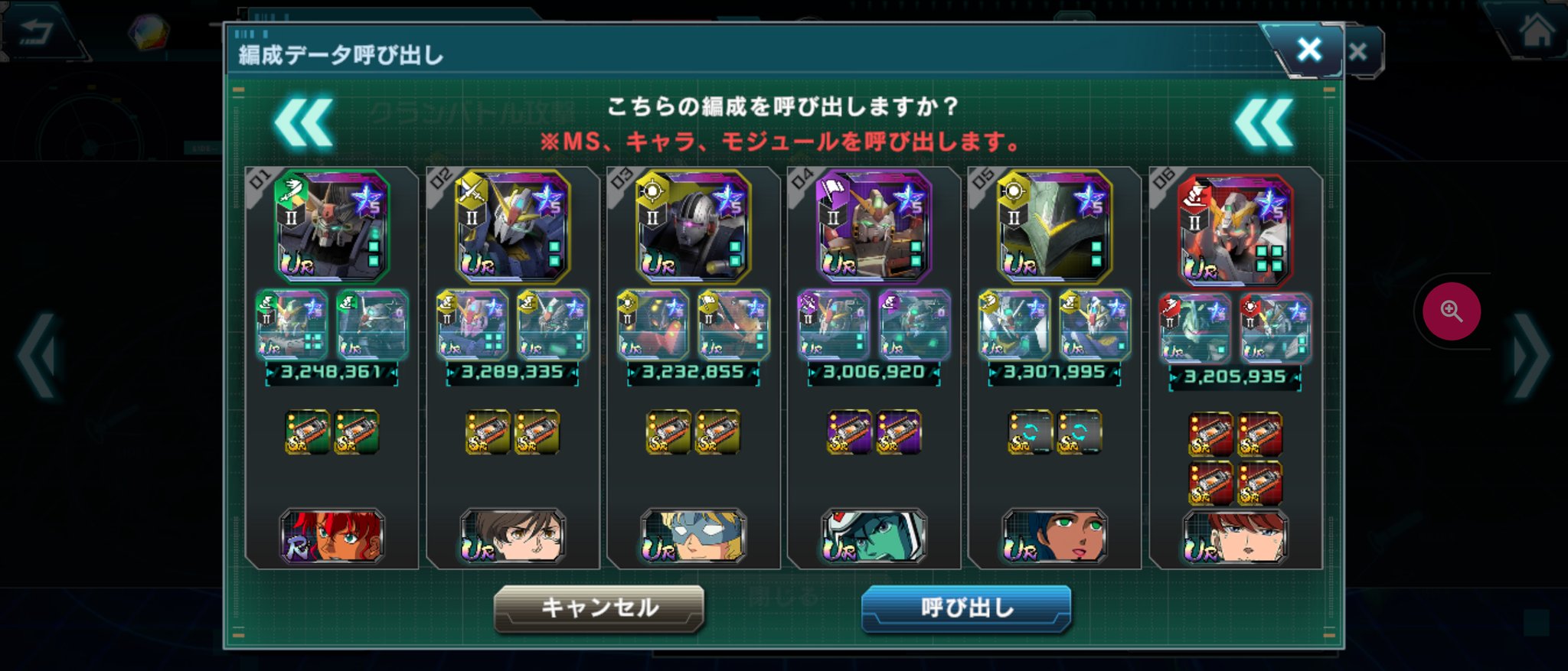Select the red main unit in squad 06
This screenshot has height=671, width=1568.
pos(1235,229)
